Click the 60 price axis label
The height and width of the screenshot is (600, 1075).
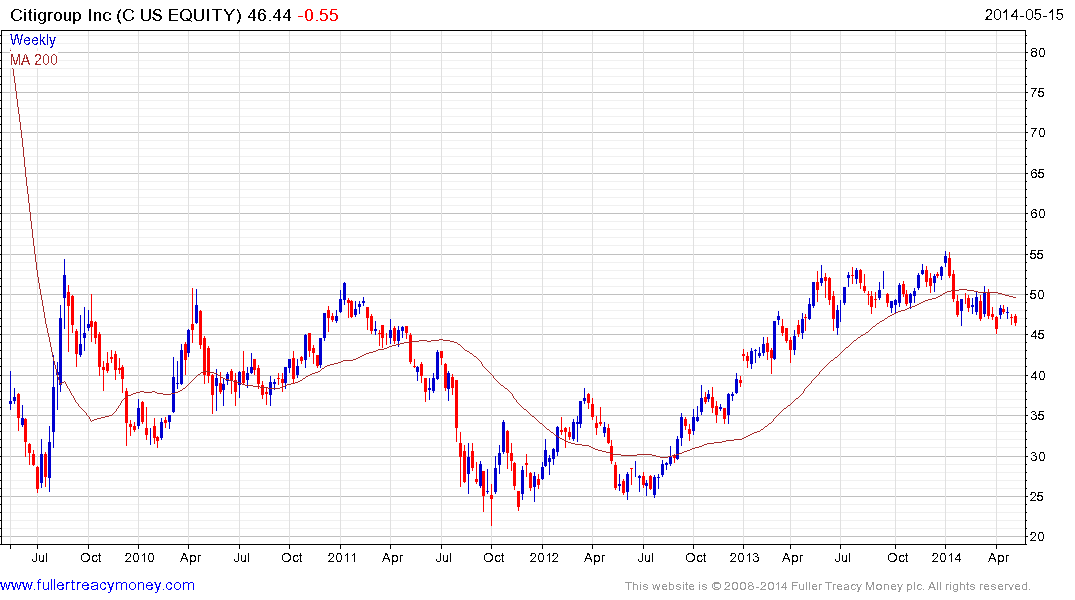(x=1037, y=213)
